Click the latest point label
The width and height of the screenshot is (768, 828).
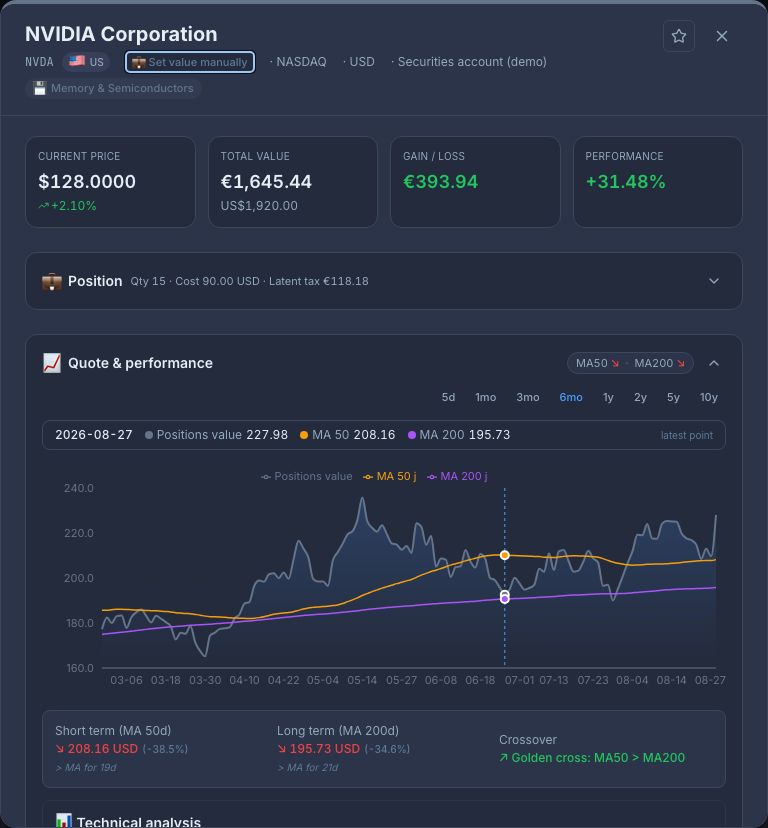coord(687,436)
